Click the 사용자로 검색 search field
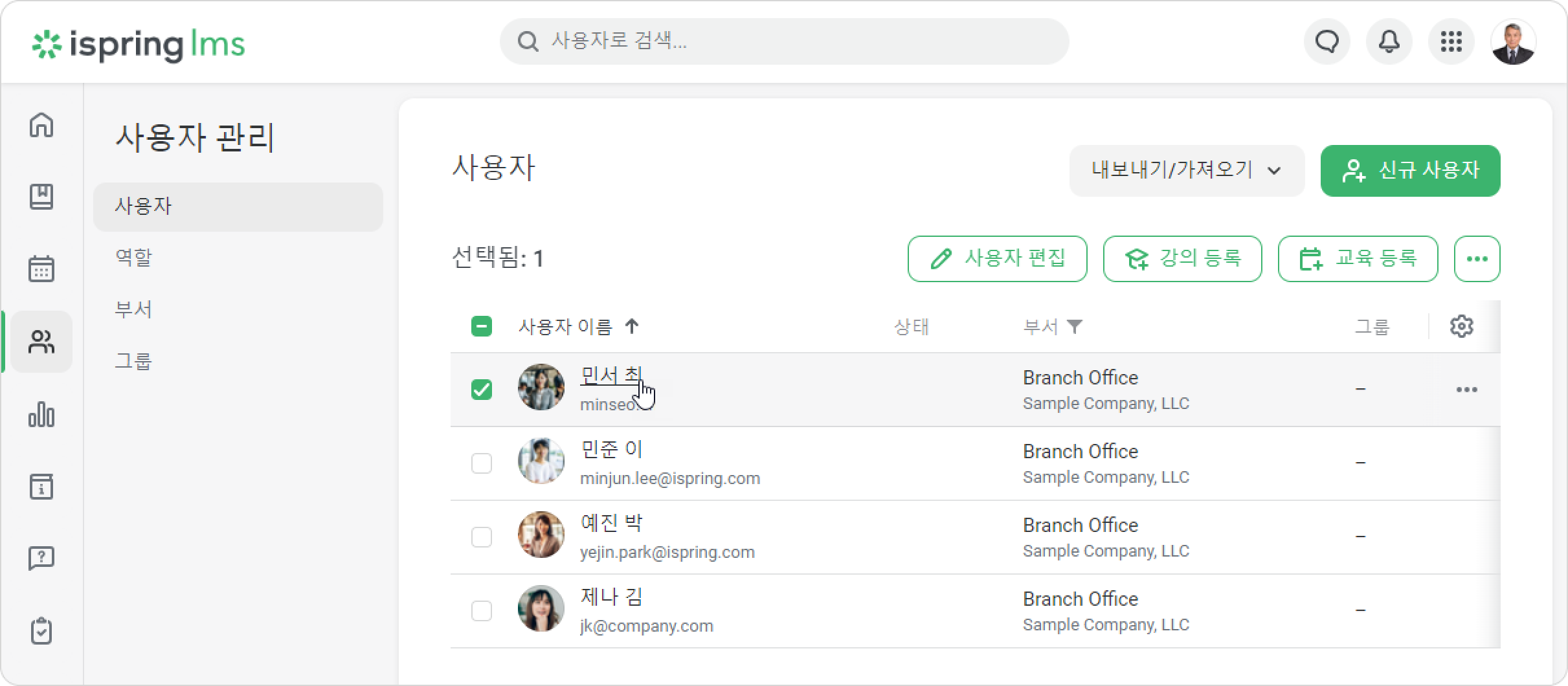 (x=784, y=41)
